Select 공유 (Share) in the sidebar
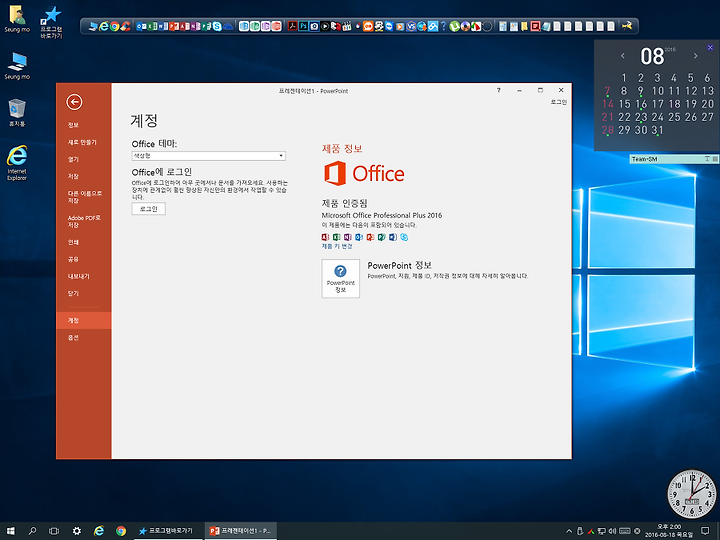The image size is (720, 540). 73,259
